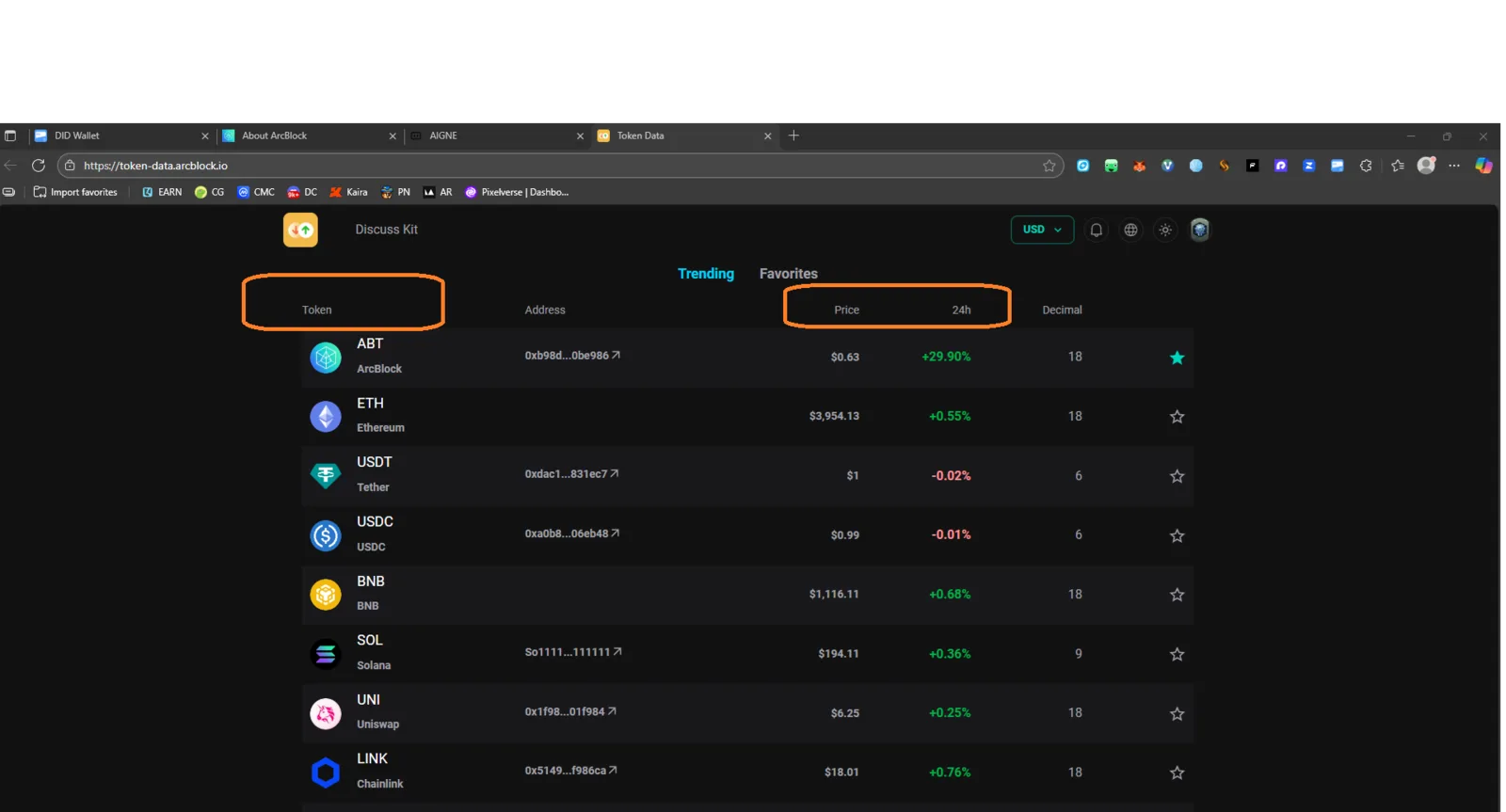
Task: Favorite BNB with its star
Action: click(1177, 595)
